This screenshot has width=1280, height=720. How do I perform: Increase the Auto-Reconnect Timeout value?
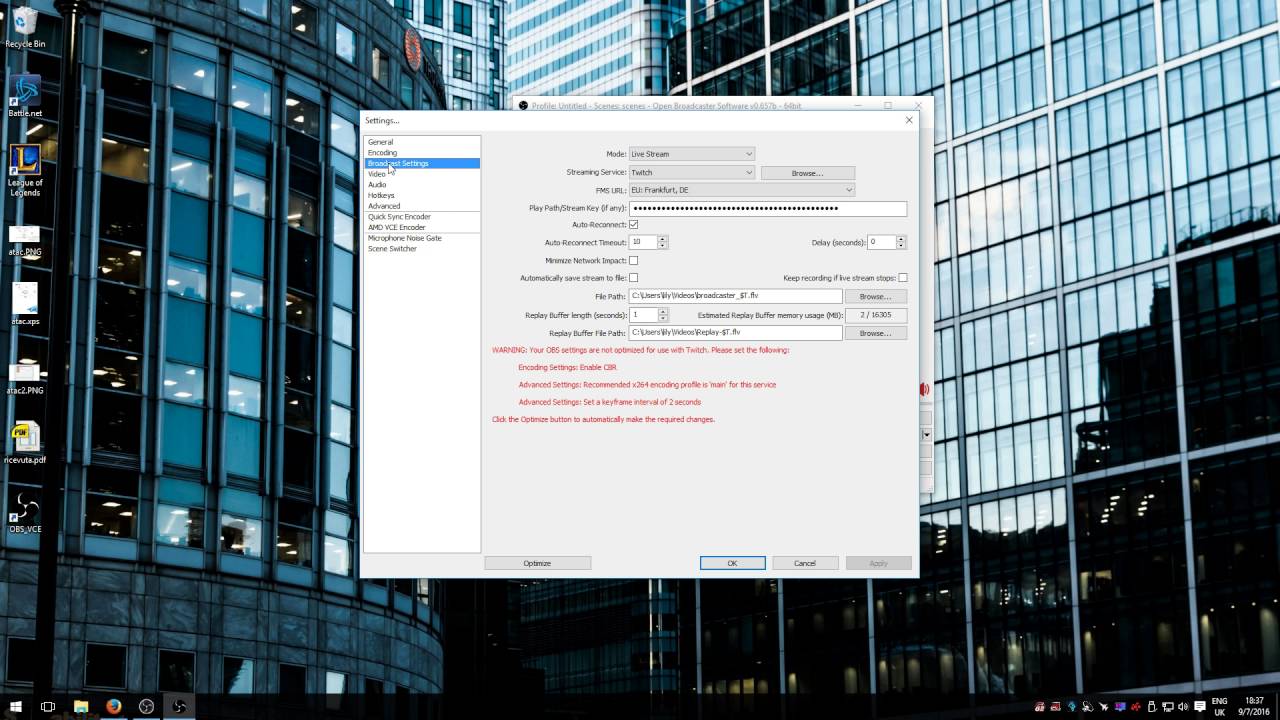click(662, 239)
